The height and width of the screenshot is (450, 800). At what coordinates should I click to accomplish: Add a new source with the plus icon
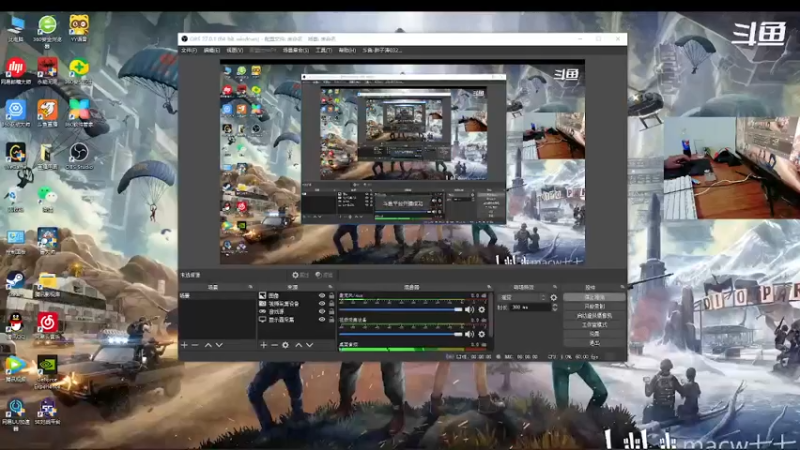click(x=263, y=345)
